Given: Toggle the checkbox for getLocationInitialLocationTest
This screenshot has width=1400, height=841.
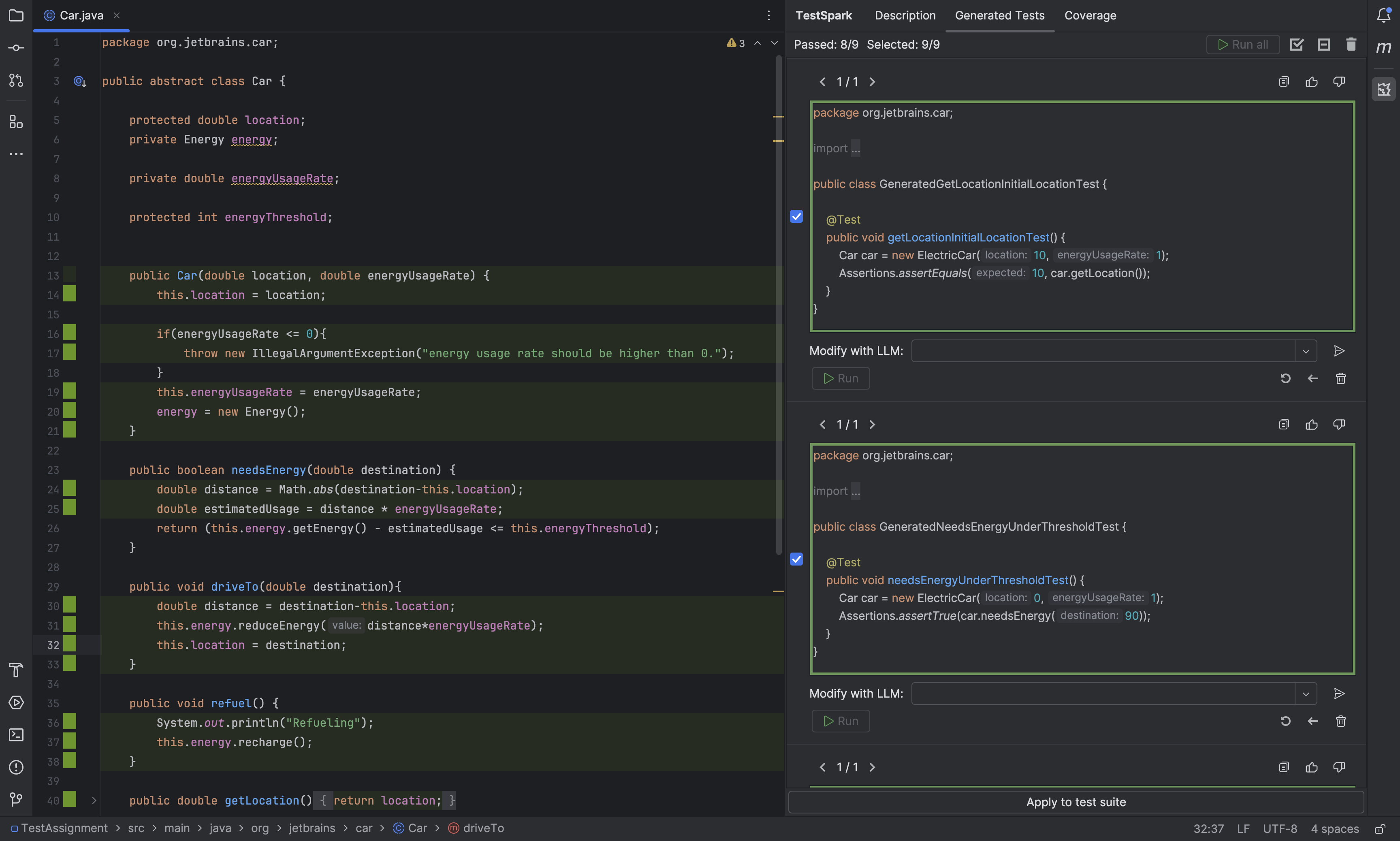Looking at the screenshot, I should click(797, 217).
